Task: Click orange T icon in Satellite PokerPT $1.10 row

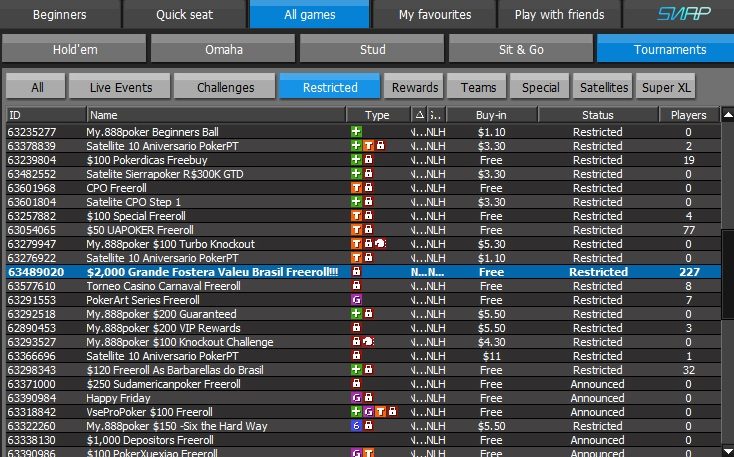Action: pyautogui.click(x=356, y=258)
